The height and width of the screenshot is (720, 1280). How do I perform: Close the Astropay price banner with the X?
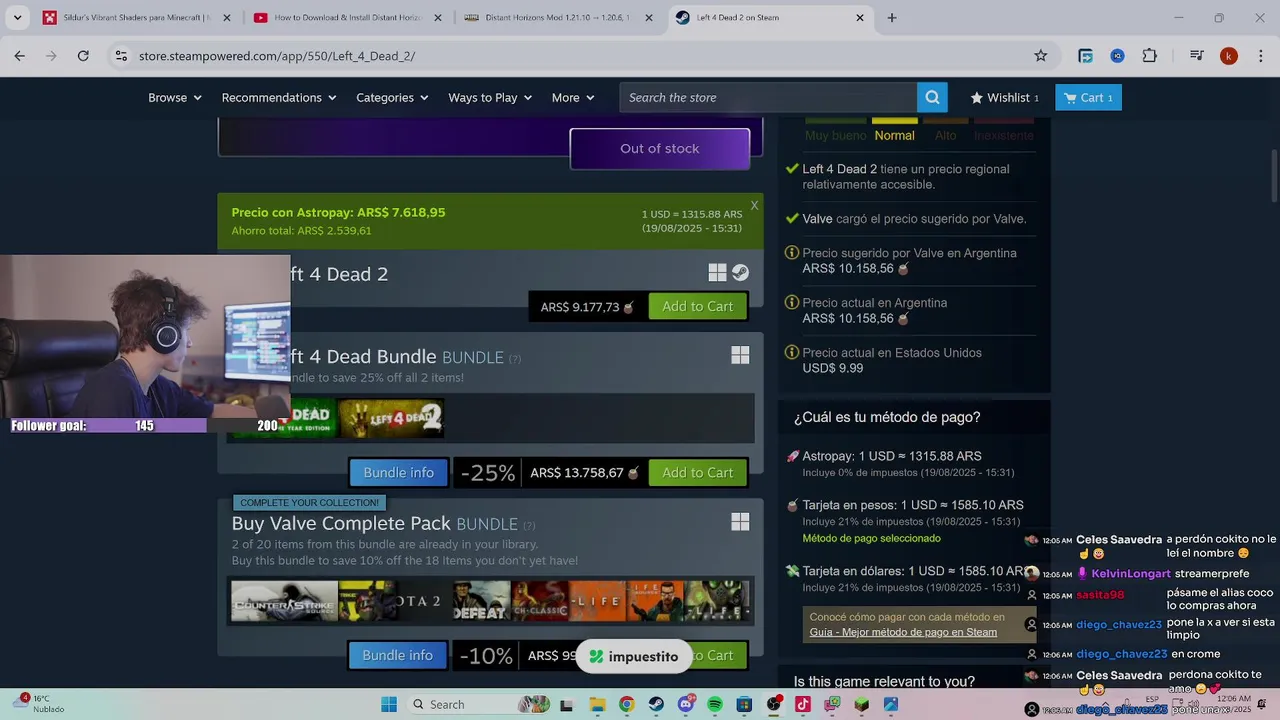754,205
